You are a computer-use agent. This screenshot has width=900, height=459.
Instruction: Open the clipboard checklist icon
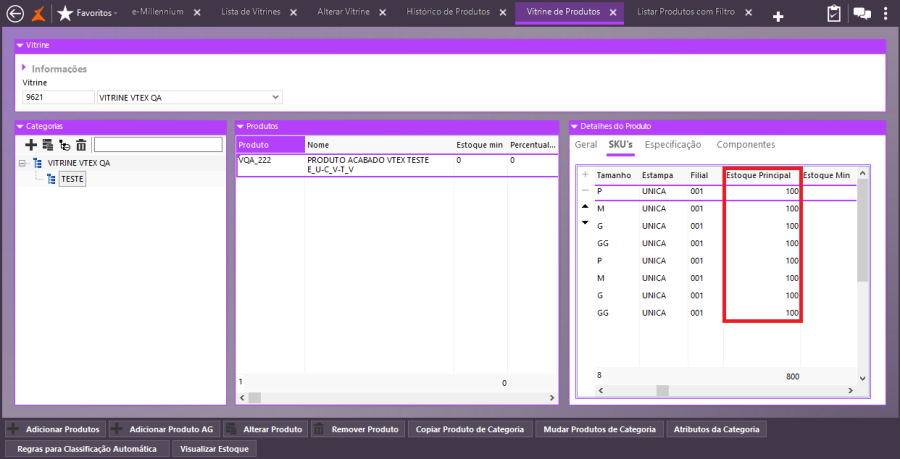pos(834,13)
